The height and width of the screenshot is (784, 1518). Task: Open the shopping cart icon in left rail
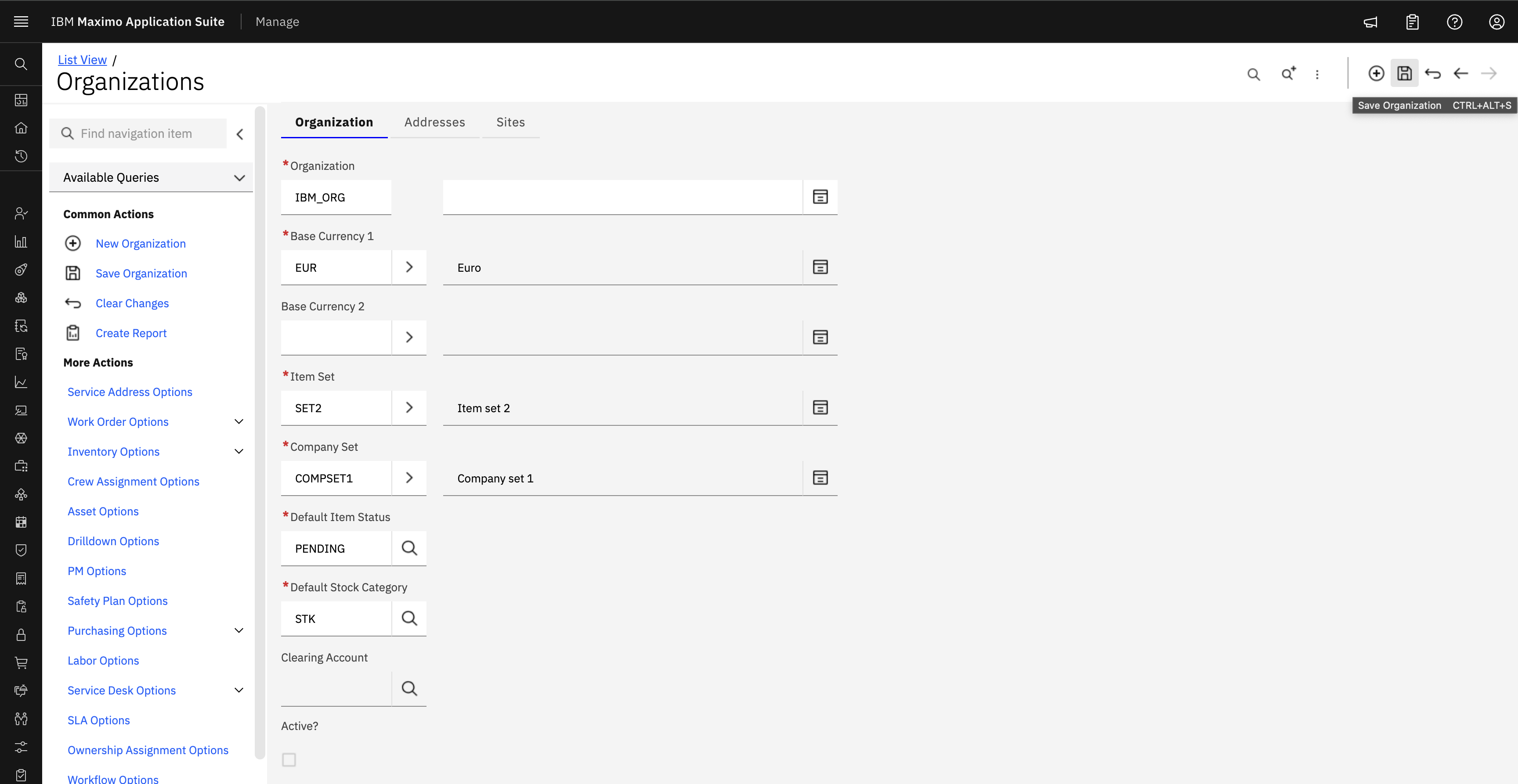pyautogui.click(x=21, y=663)
